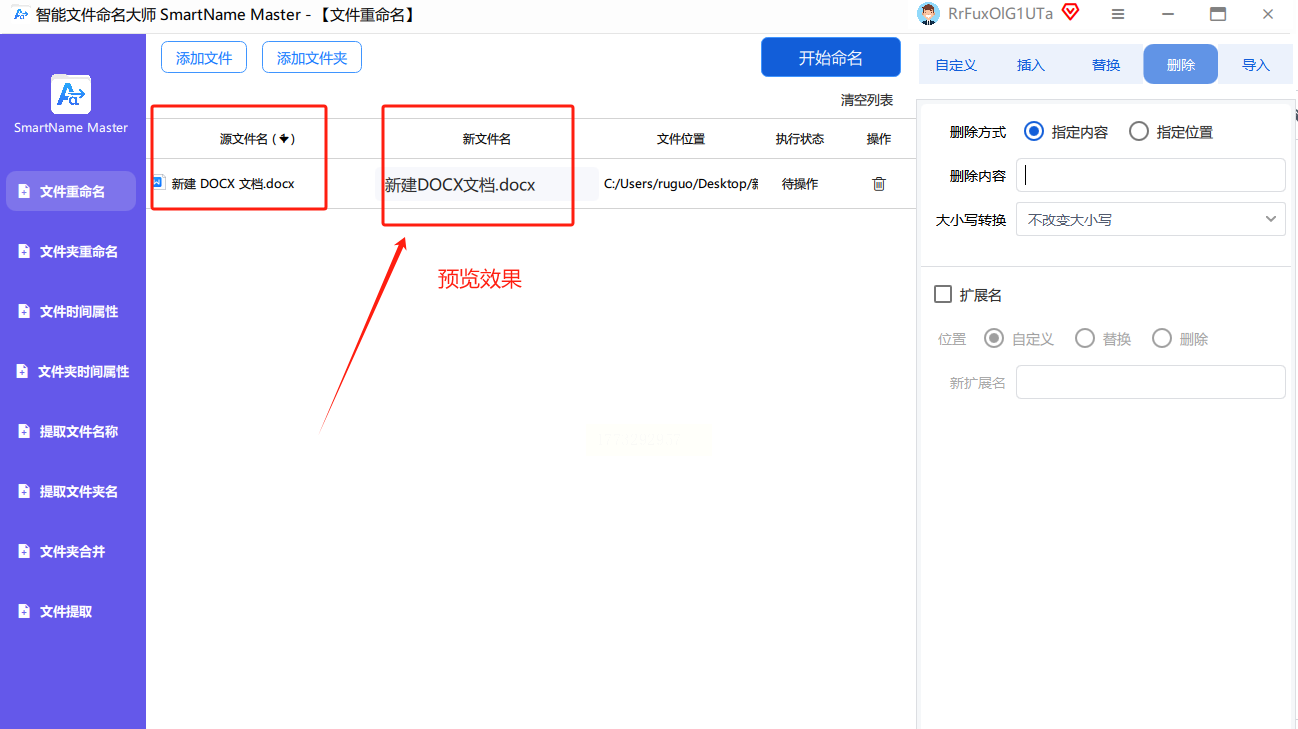Open the hamburger menu in title bar

pos(1118,14)
